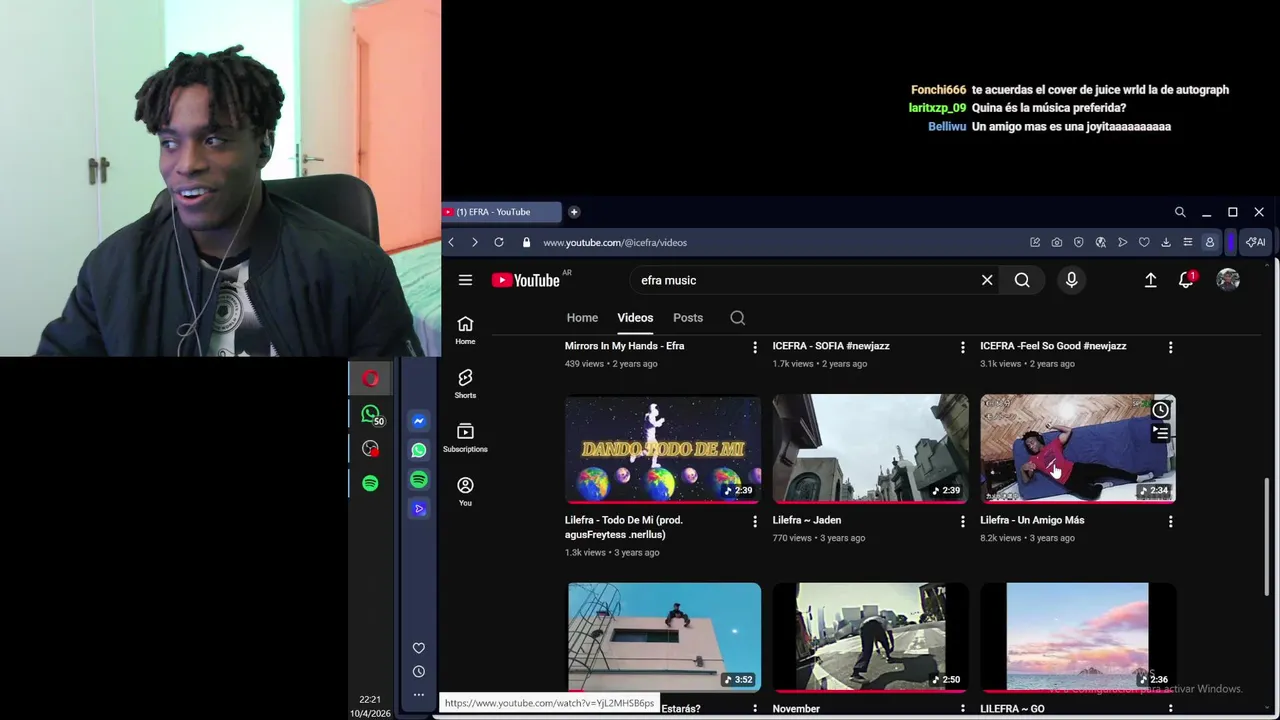
Task: Open options menu for Lilefra - Todo De Mi
Action: [x=755, y=521]
